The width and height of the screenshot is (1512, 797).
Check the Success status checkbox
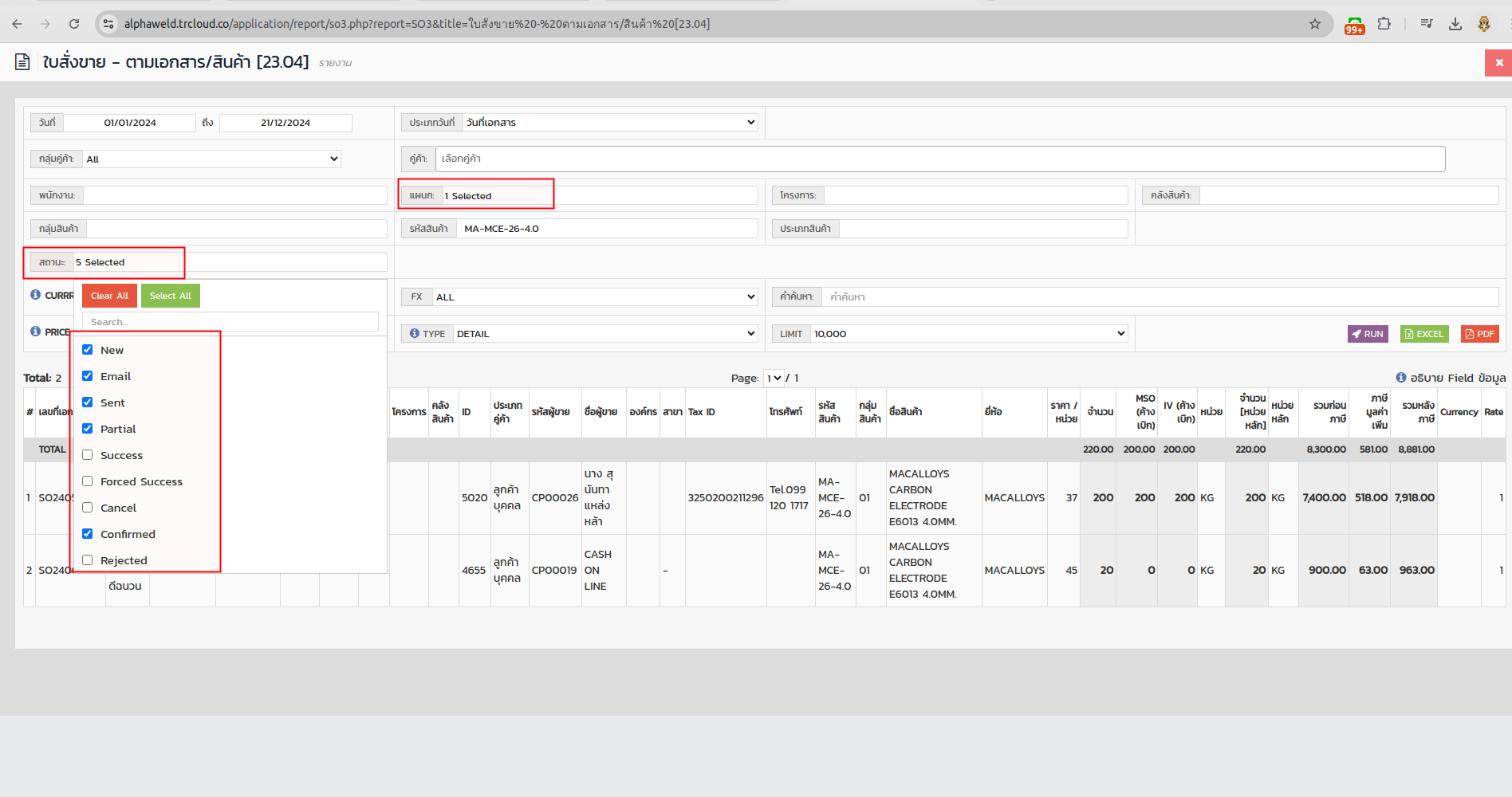[88, 455]
